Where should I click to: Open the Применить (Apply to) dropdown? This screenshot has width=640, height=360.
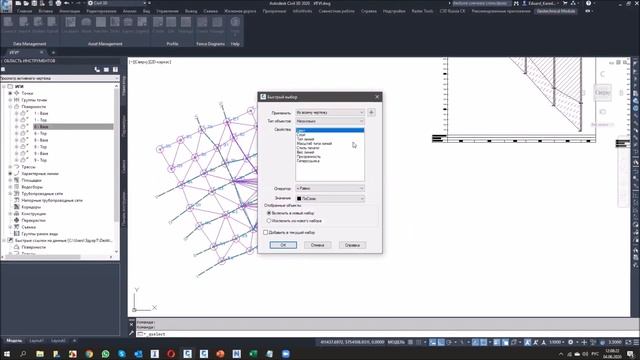point(330,112)
